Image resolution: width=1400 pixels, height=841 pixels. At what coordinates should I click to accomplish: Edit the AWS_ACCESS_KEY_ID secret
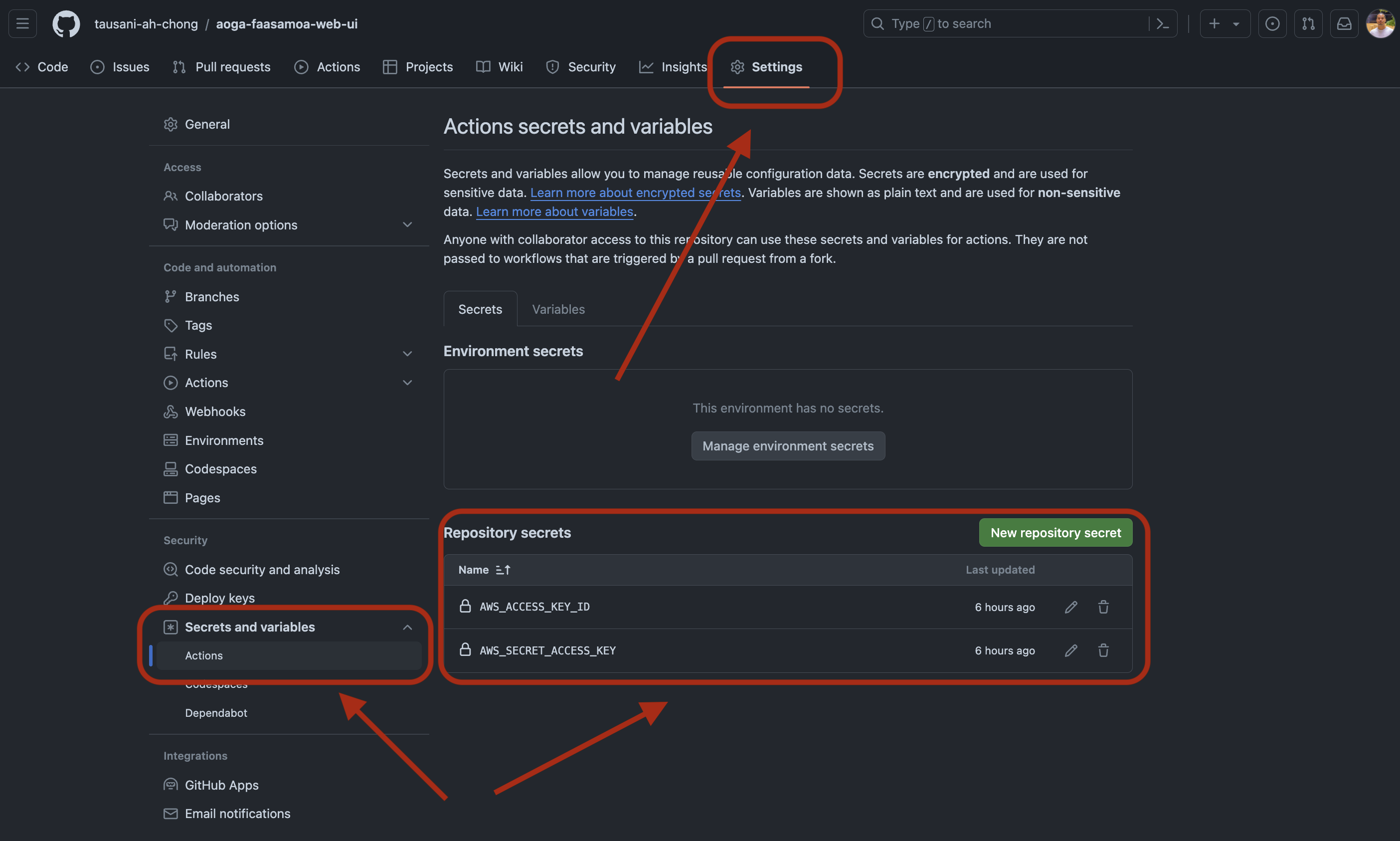(1070, 607)
